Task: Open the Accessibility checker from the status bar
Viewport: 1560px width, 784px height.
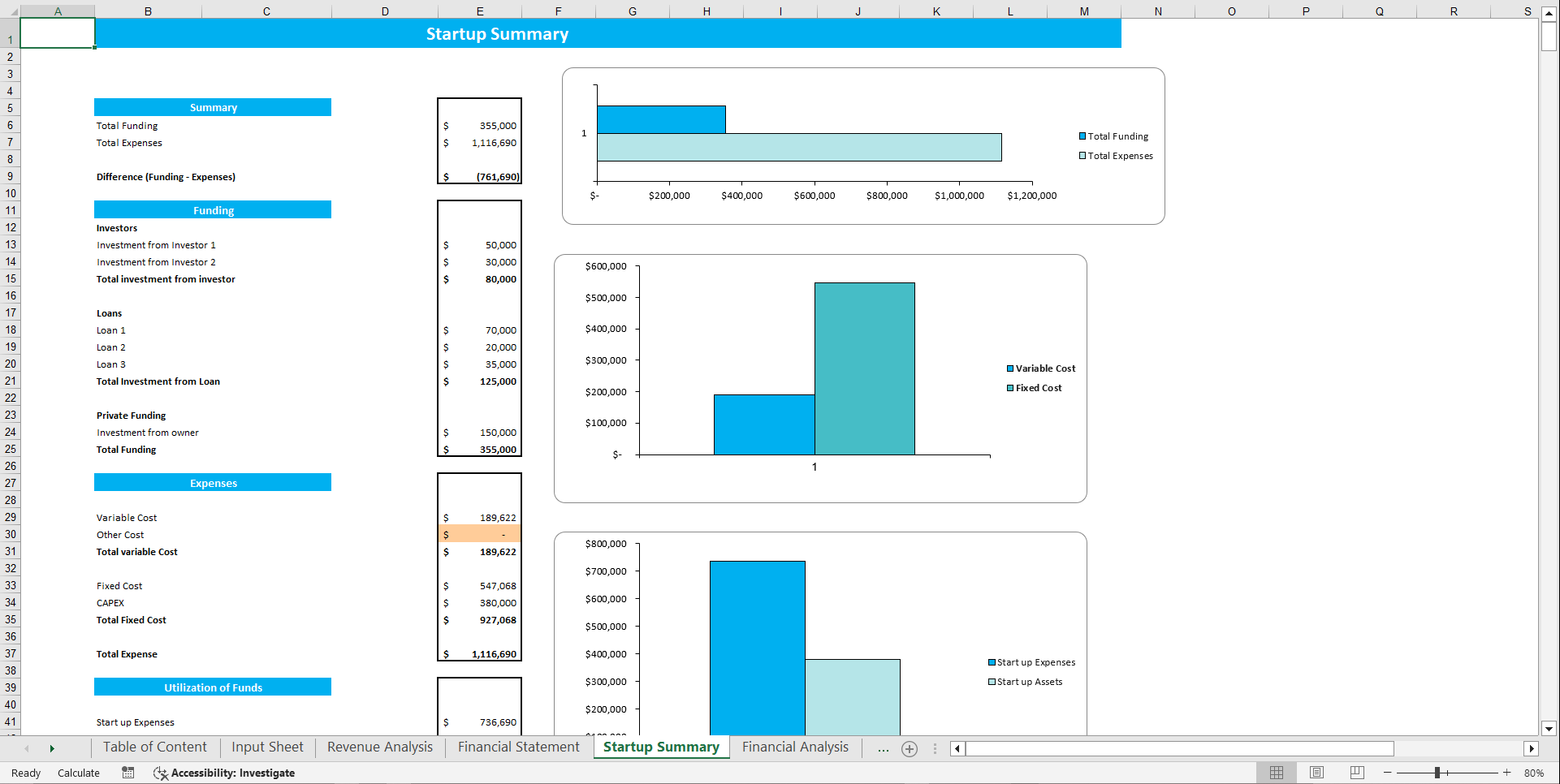Action: pyautogui.click(x=225, y=773)
